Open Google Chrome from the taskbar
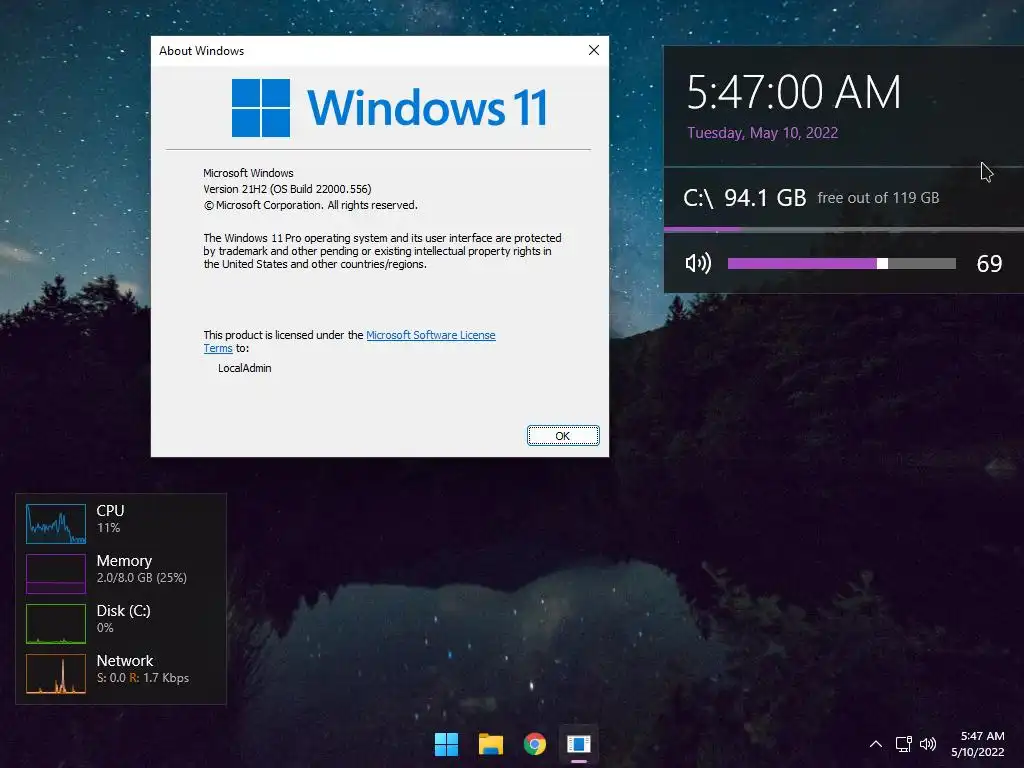The width and height of the screenshot is (1024, 768). 535,744
